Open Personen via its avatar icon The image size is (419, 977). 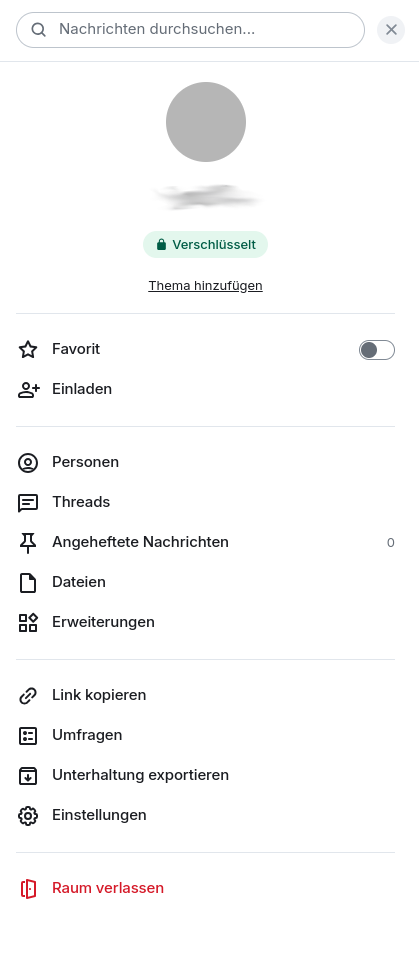[28, 463]
